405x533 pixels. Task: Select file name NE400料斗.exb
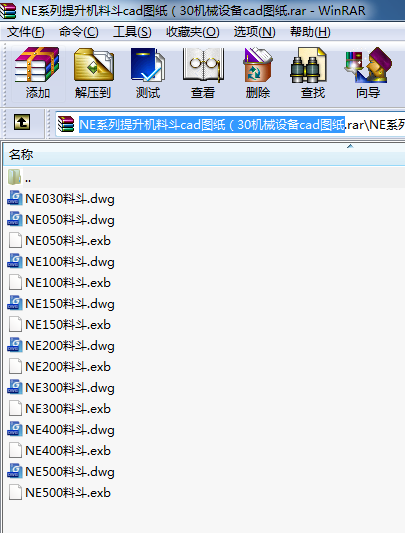coord(68,451)
